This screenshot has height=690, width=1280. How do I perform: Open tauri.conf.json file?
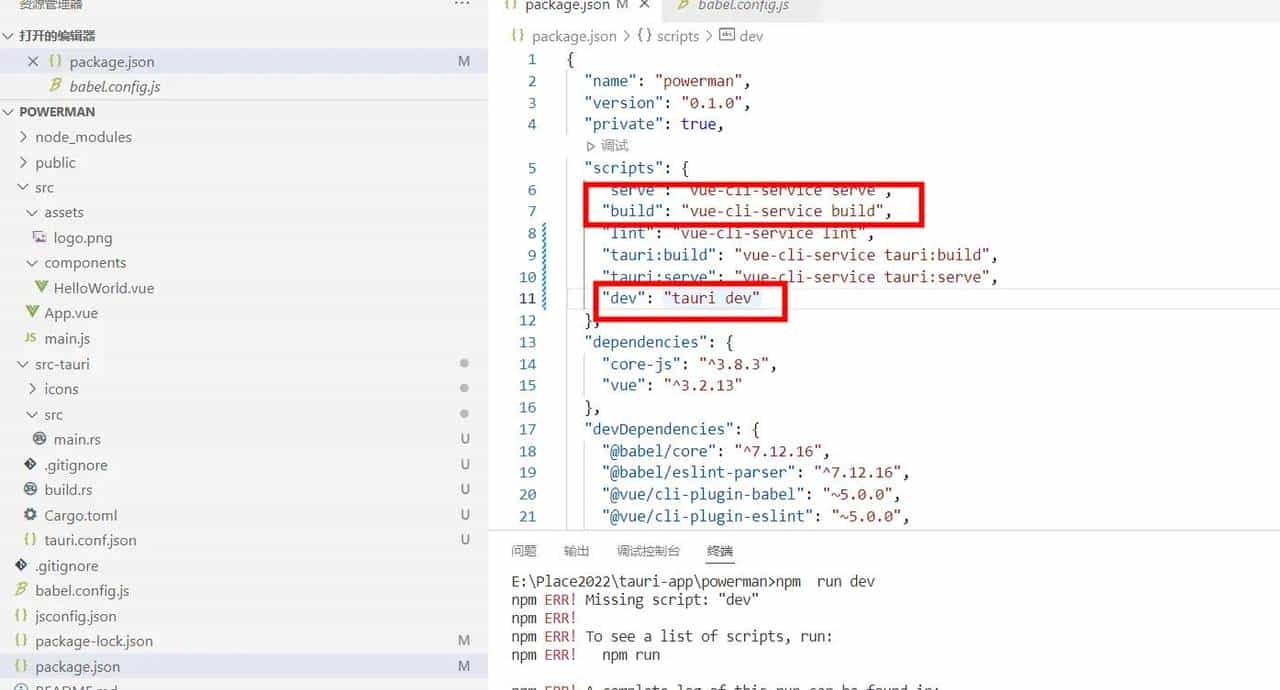(x=90, y=540)
